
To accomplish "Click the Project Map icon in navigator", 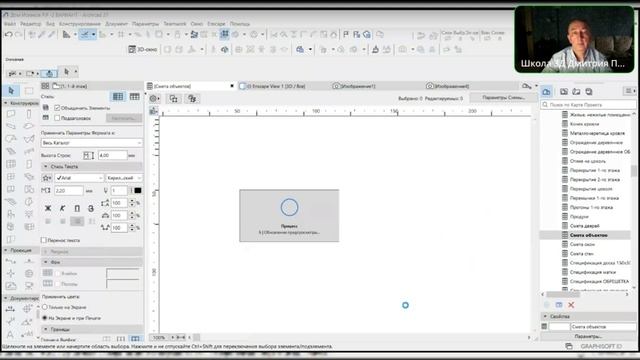I will click(x=547, y=92).
